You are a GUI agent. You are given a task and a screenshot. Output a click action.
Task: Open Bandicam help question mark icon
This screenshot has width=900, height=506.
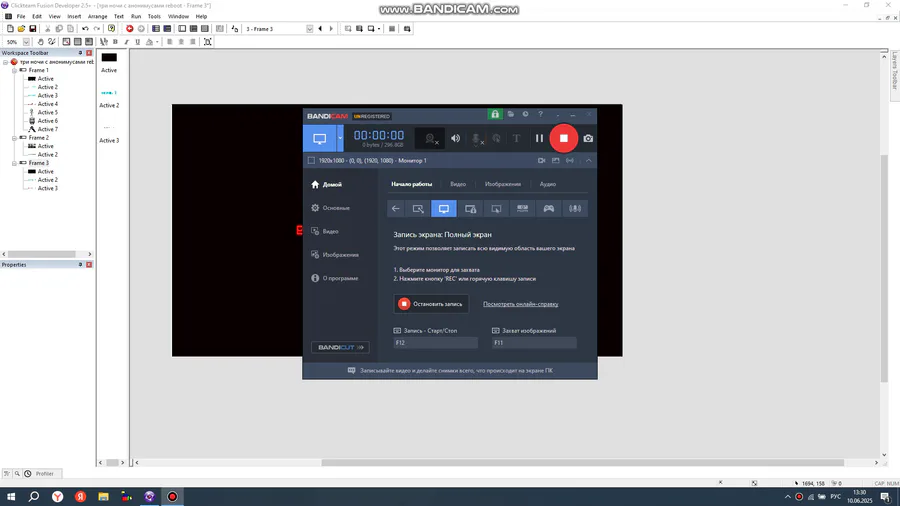[540, 114]
